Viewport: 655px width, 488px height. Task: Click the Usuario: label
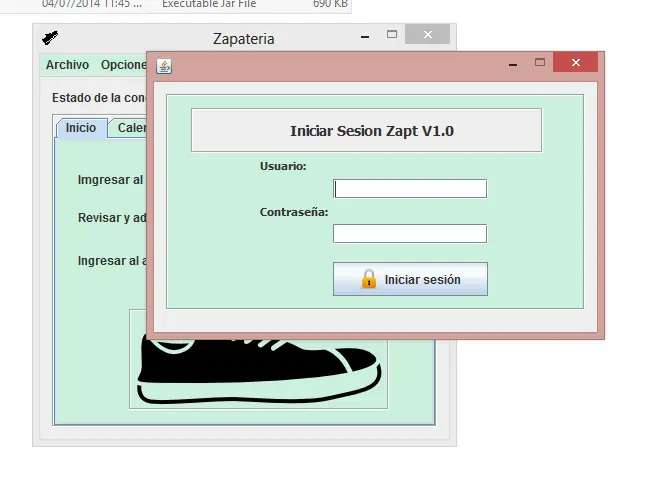click(283, 166)
